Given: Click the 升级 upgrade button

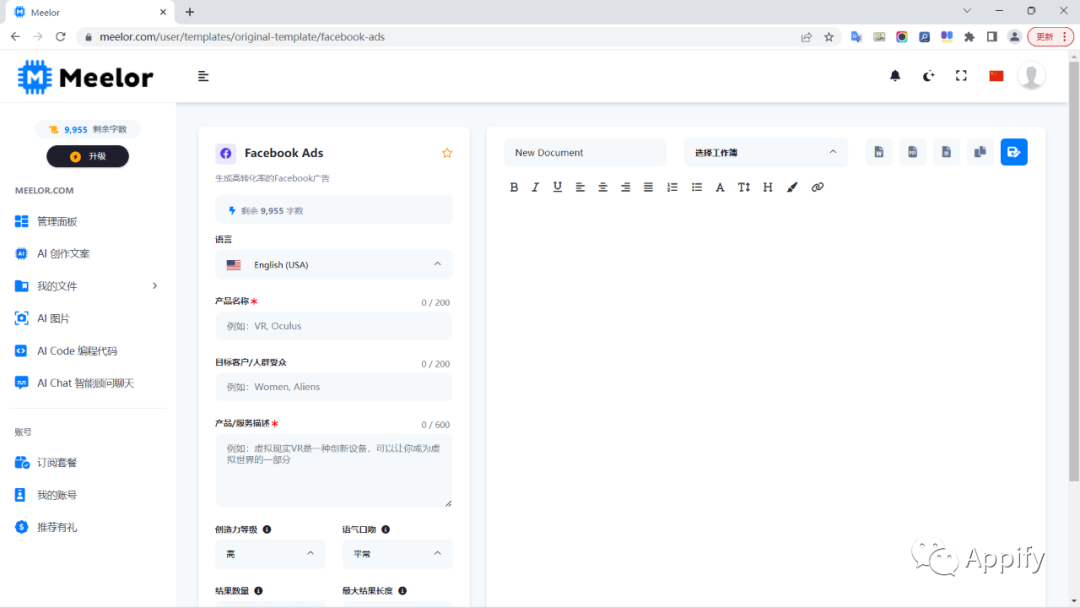Looking at the screenshot, I should point(87,156).
